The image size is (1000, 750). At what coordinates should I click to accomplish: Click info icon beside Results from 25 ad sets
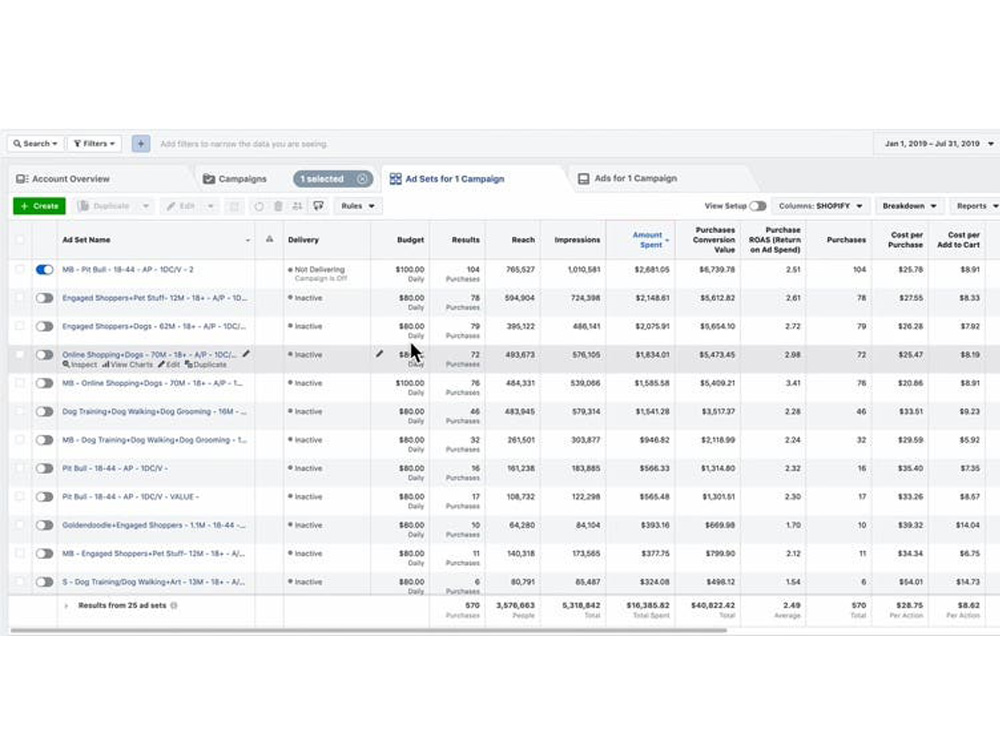tap(174, 605)
